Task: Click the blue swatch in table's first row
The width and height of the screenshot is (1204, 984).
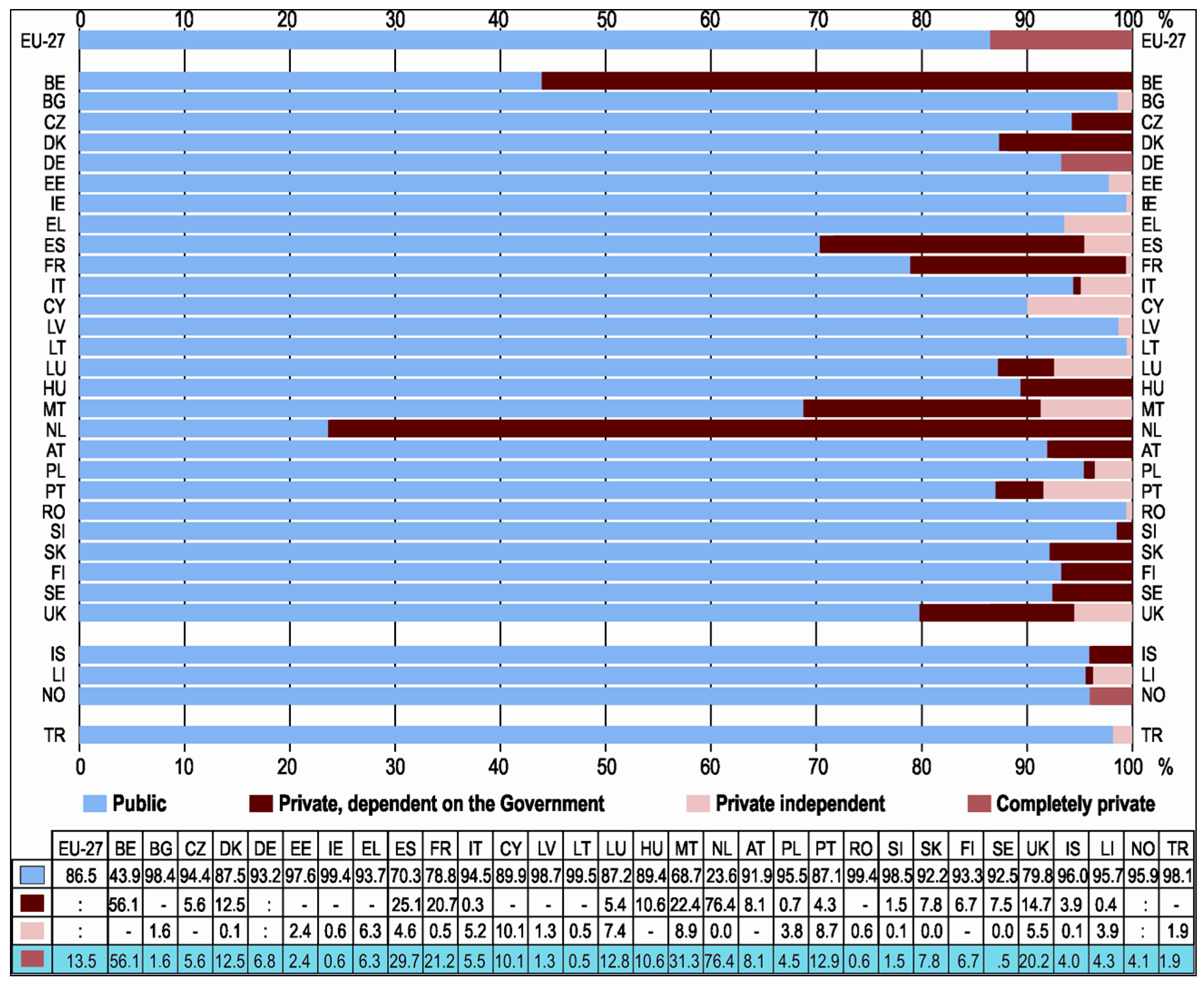Action: (x=32, y=876)
